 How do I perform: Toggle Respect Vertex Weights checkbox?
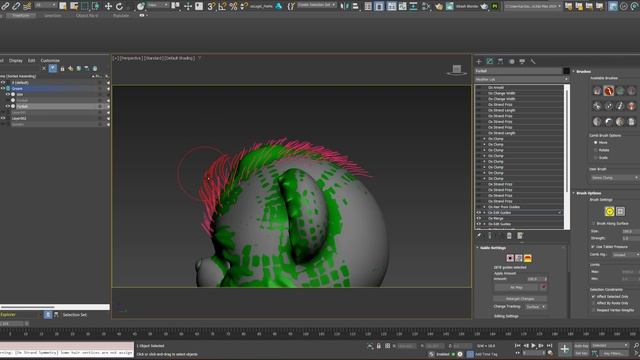point(593,310)
